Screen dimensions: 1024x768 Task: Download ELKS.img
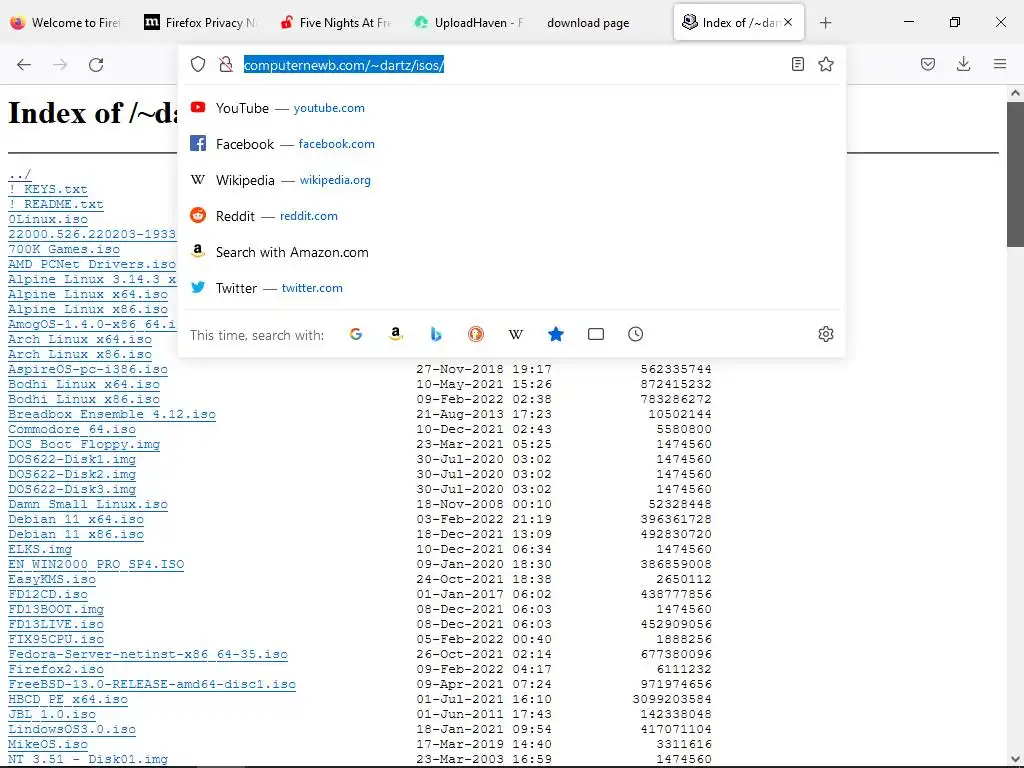pyautogui.click(x=40, y=550)
